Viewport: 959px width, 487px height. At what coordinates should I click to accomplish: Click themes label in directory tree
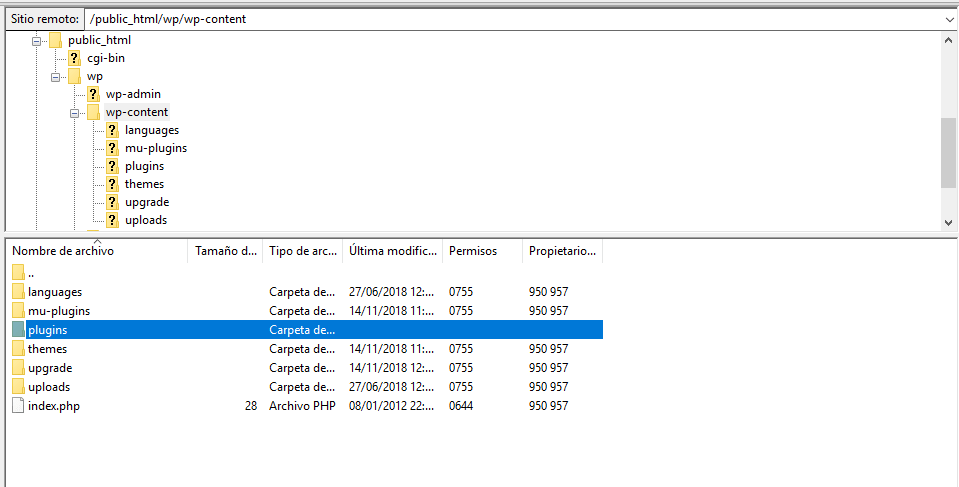pos(144,184)
